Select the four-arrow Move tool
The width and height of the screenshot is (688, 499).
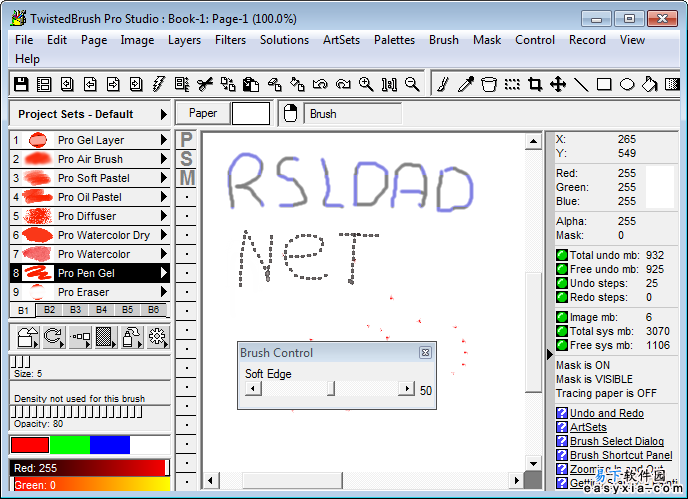coord(558,84)
